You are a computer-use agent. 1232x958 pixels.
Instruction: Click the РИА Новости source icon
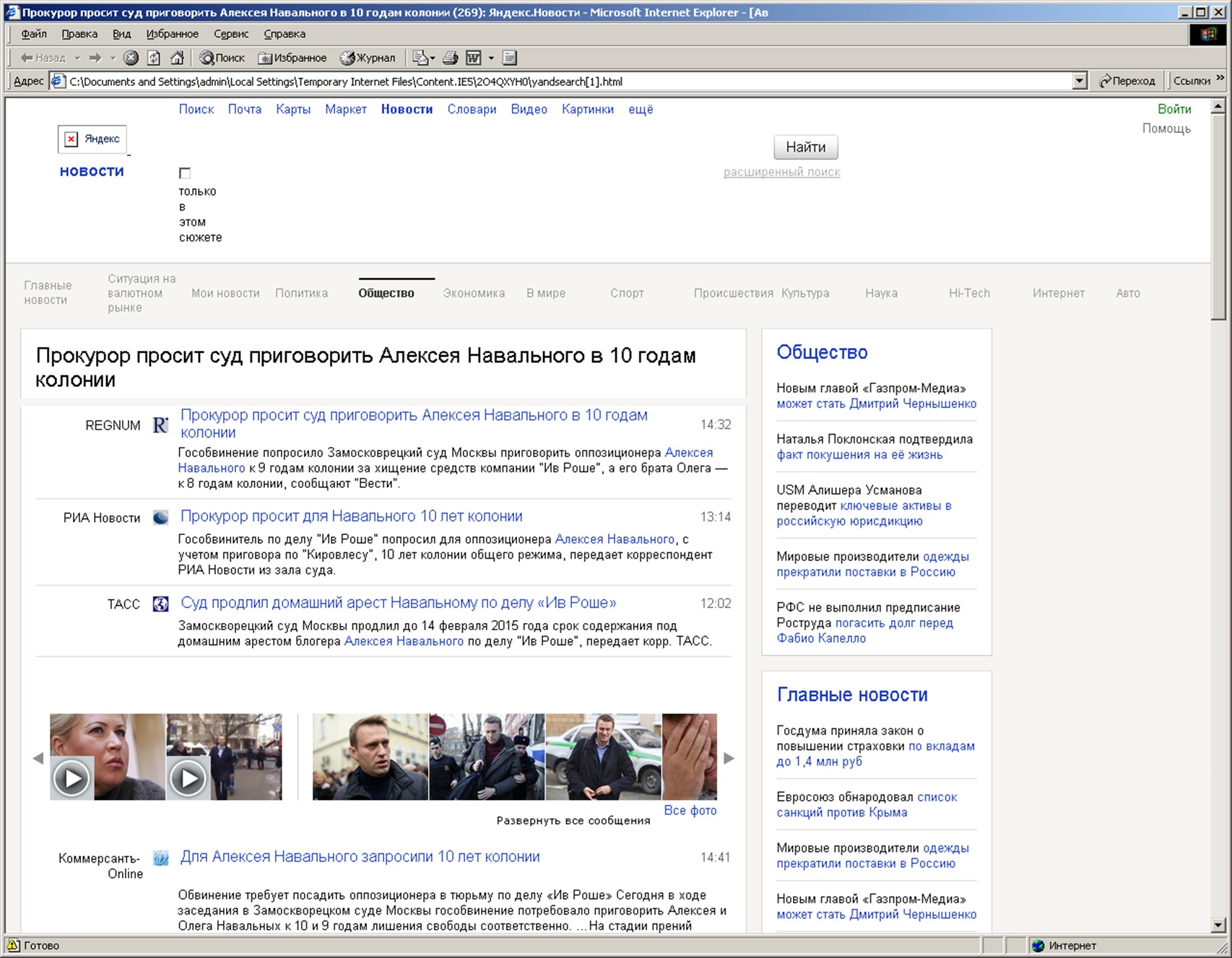coord(160,517)
